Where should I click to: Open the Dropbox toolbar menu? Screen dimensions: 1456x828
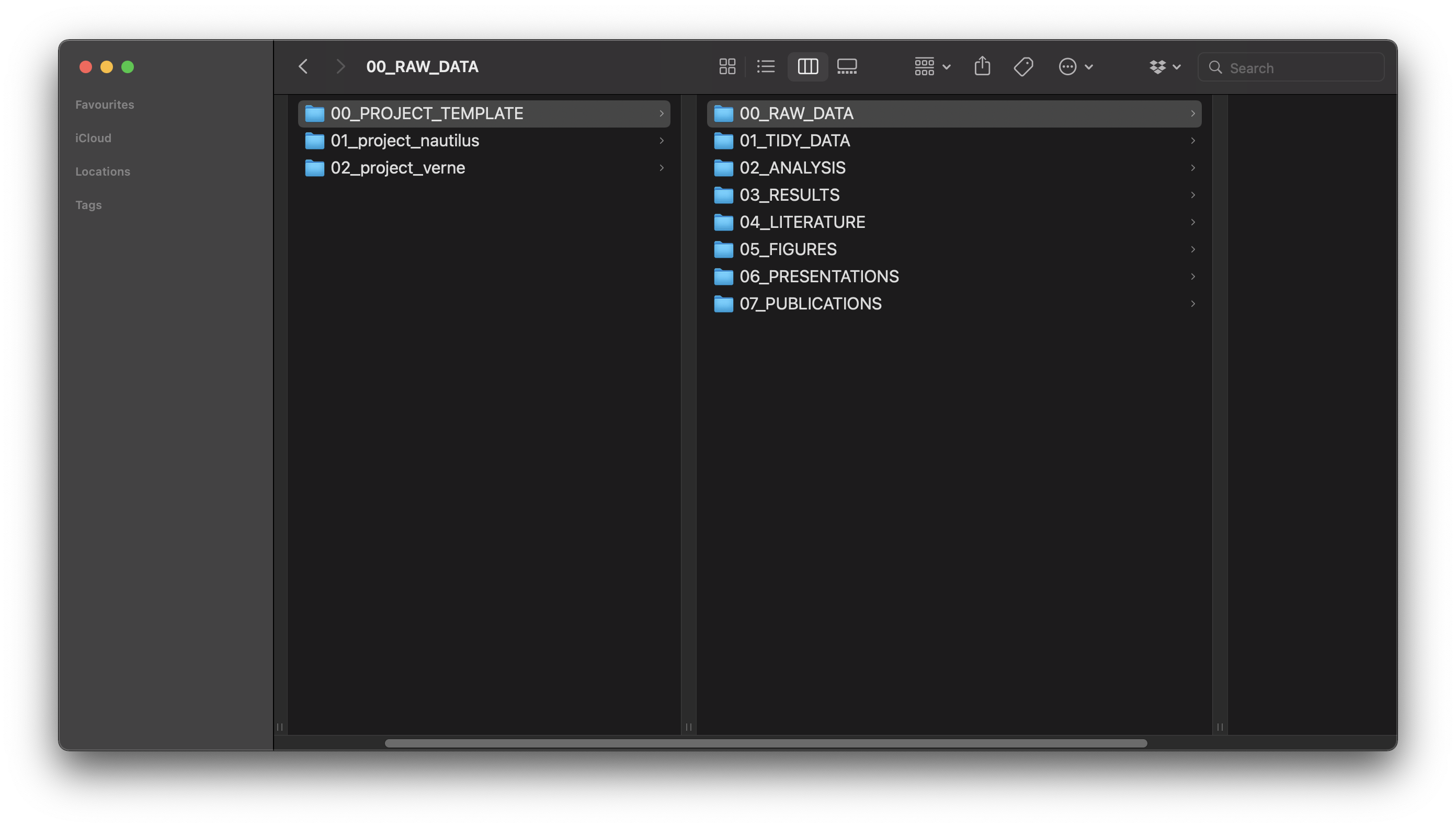coord(1165,67)
